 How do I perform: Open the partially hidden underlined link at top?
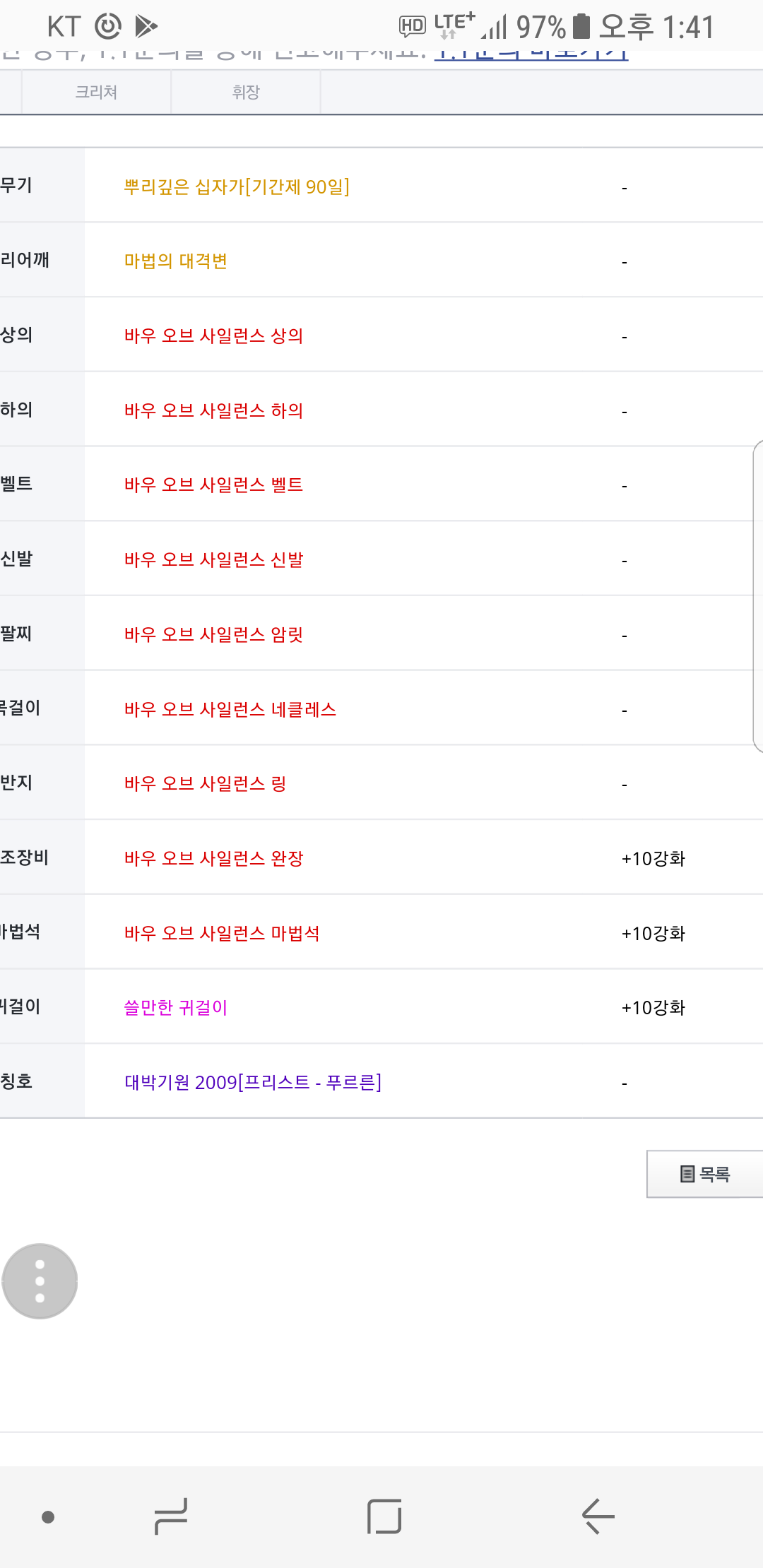531,54
